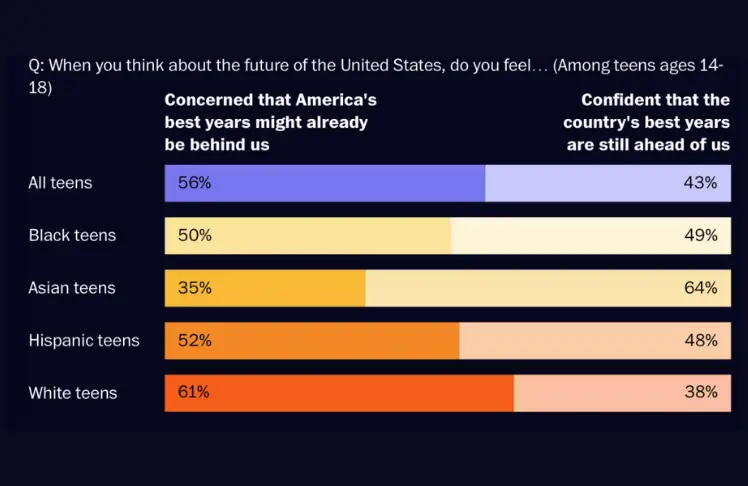
Task: Click the "(Among teens ages 14-" parenthetical text
Action: (638, 66)
